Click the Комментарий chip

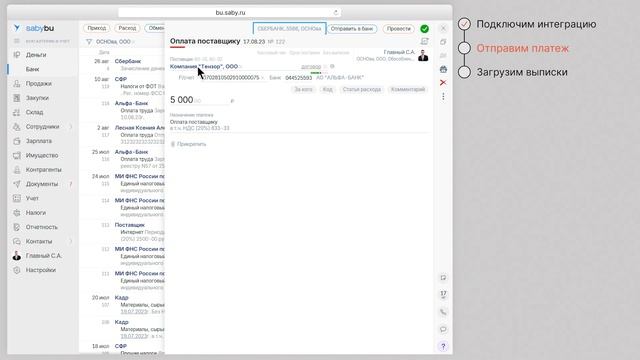click(408, 89)
